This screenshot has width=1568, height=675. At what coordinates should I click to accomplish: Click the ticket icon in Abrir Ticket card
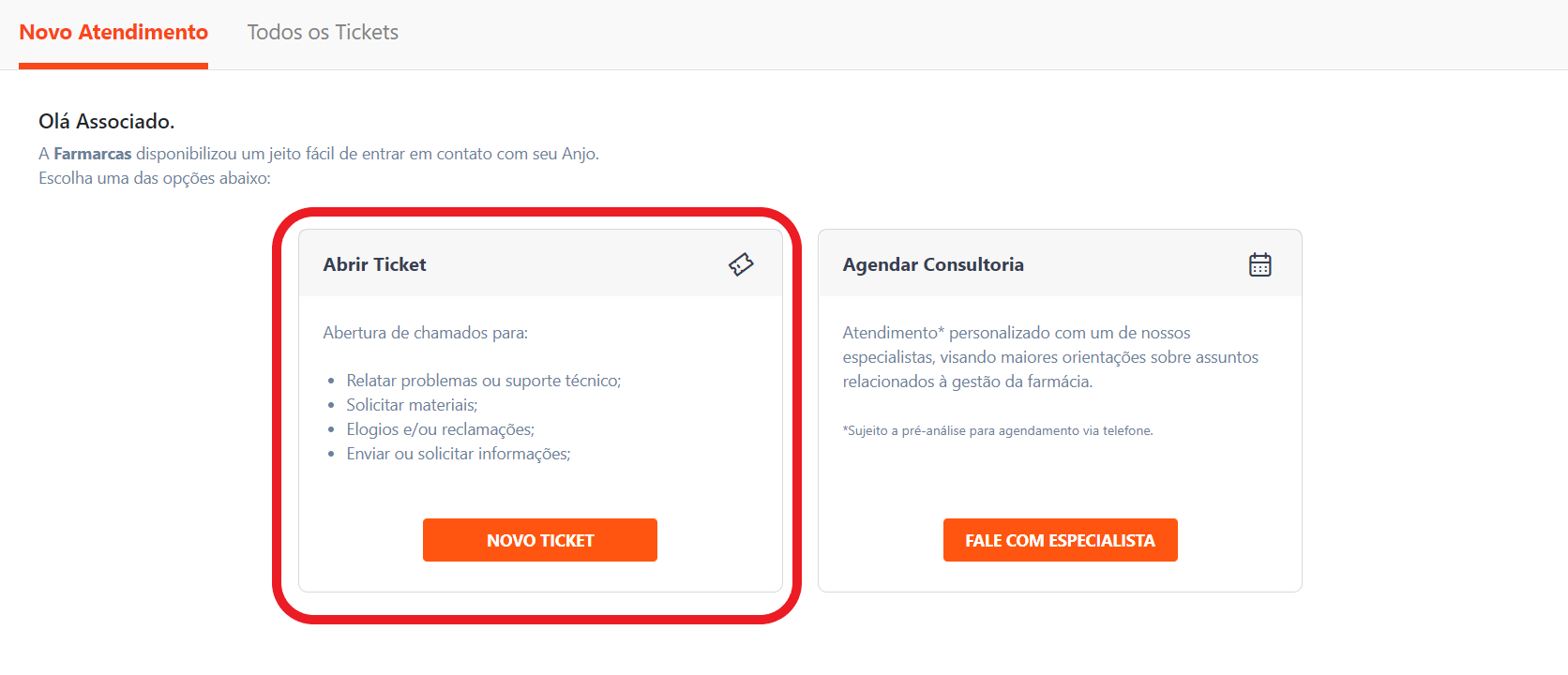pyautogui.click(x=741, y=264)
